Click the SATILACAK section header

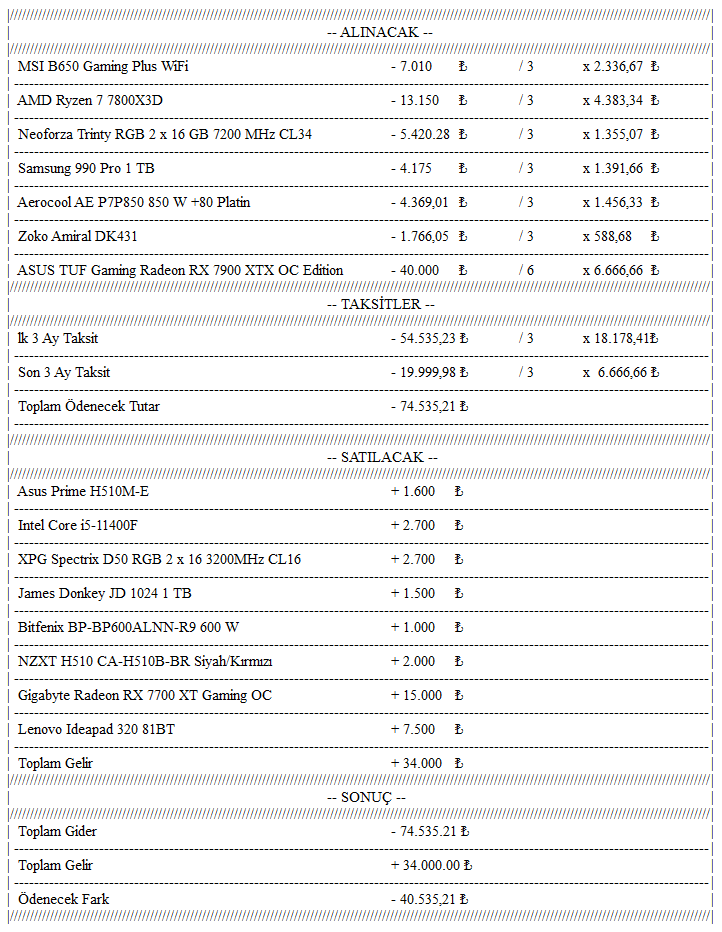tap(382, 458)
